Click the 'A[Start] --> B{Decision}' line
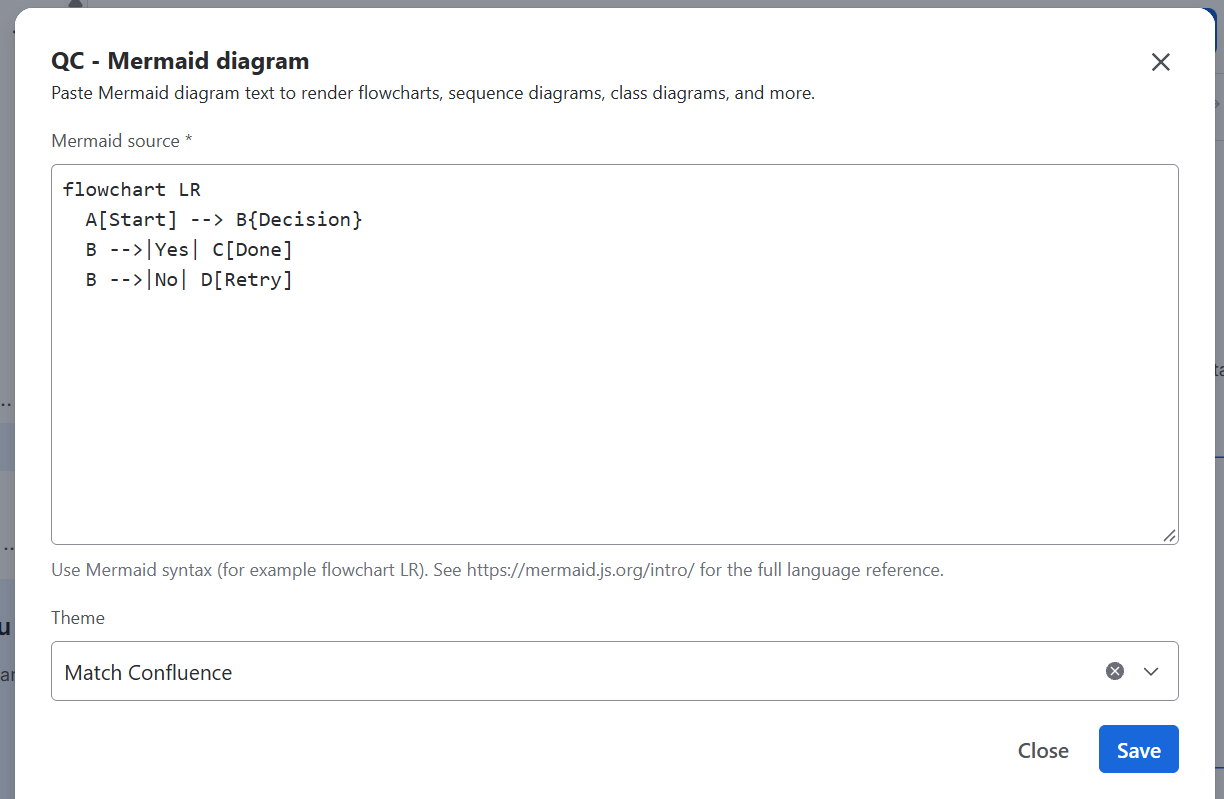Image resolution: width=1224 pixels, height=799 pixels. point(224,220)
